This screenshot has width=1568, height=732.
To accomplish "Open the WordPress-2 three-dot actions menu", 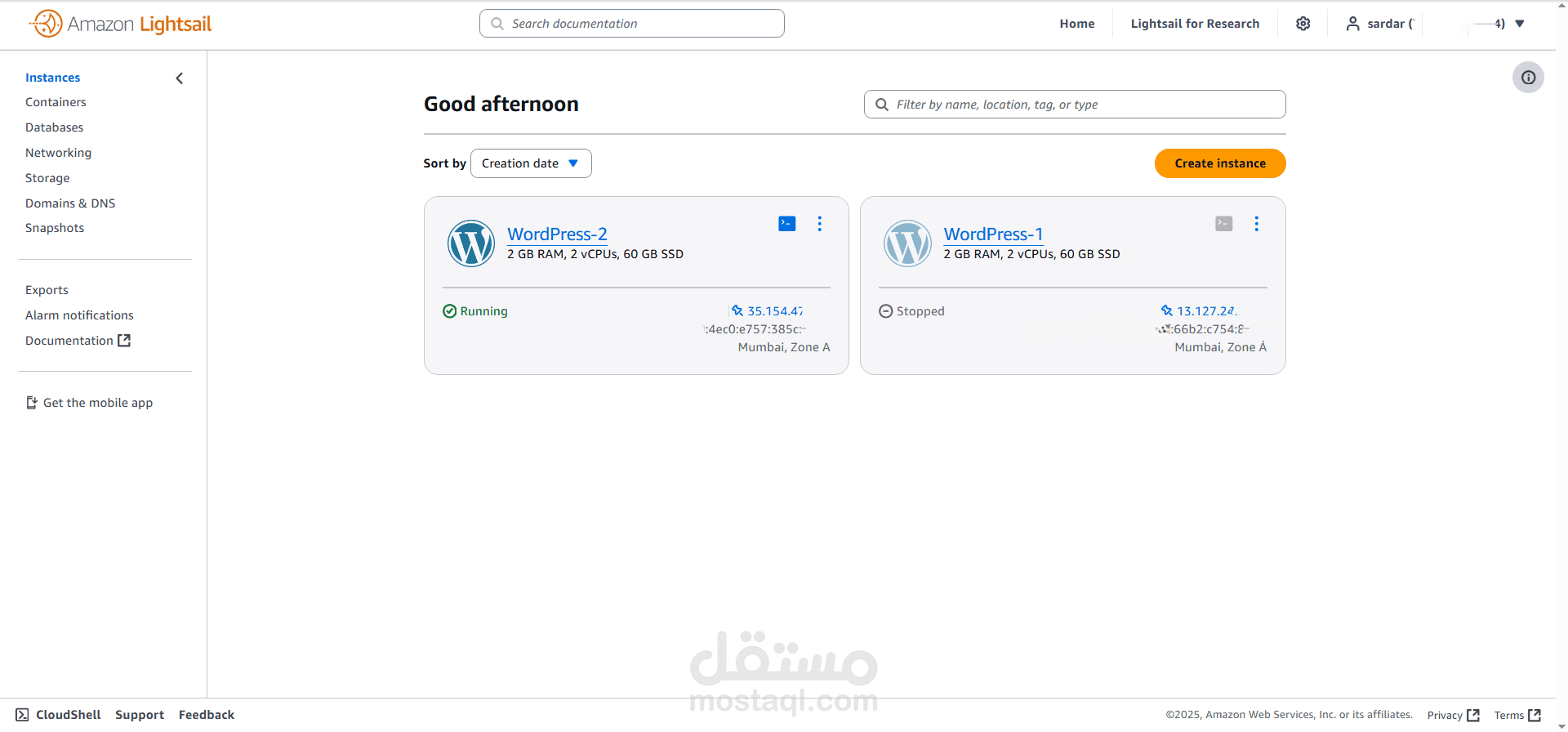I will [x=820, y=224].
